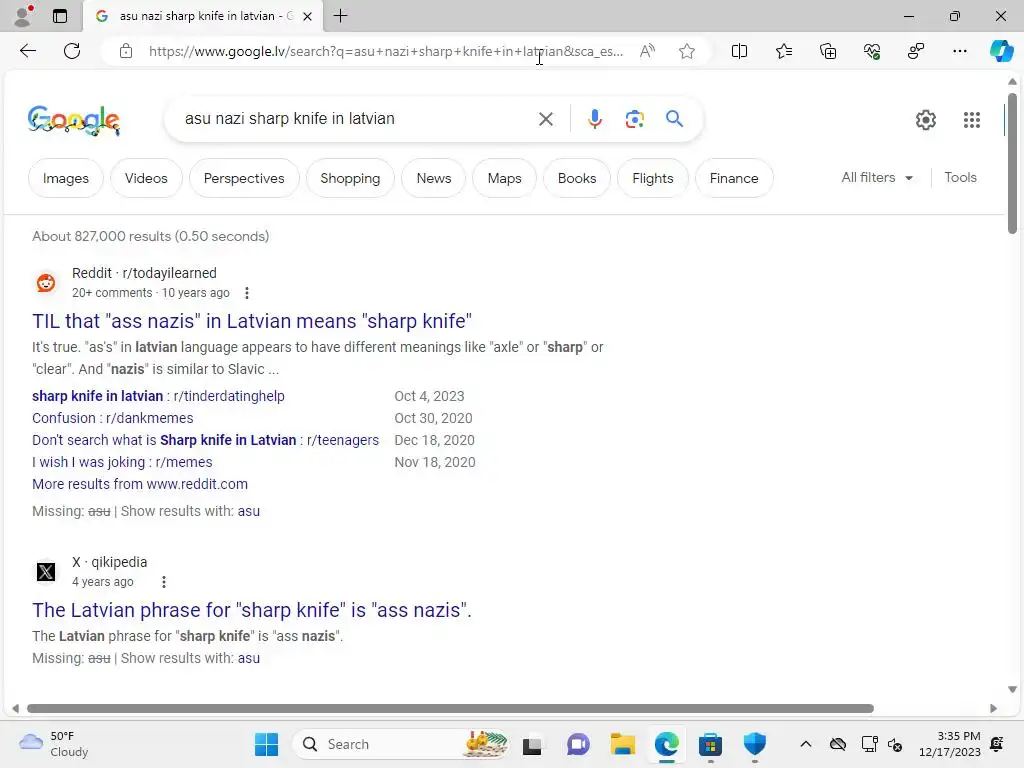The width and height of the screenshot is (1024, 768).
Task: Open Browser essentials heart icon
Action: click(x=872, y=51)
